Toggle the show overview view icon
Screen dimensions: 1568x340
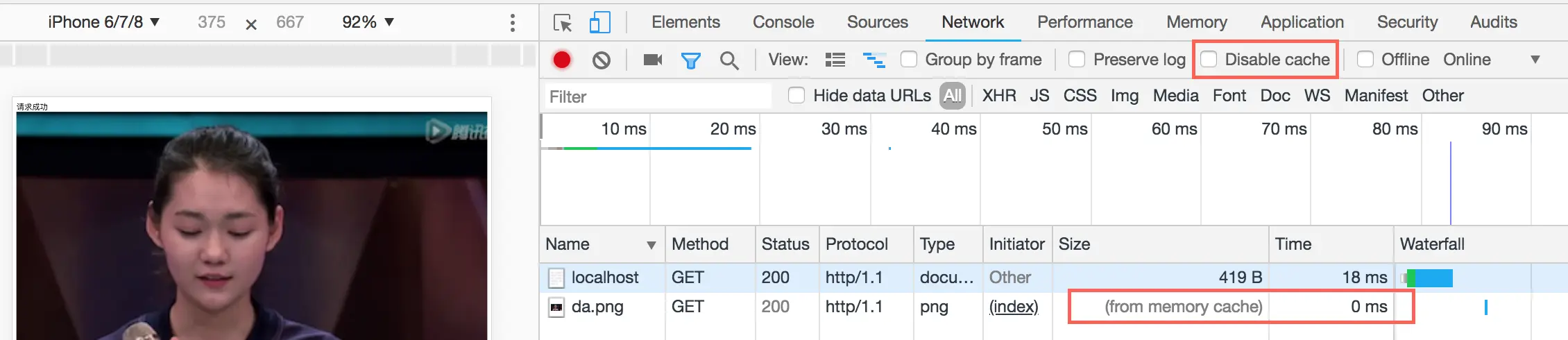pyautogui.click(x=874, y=60)
